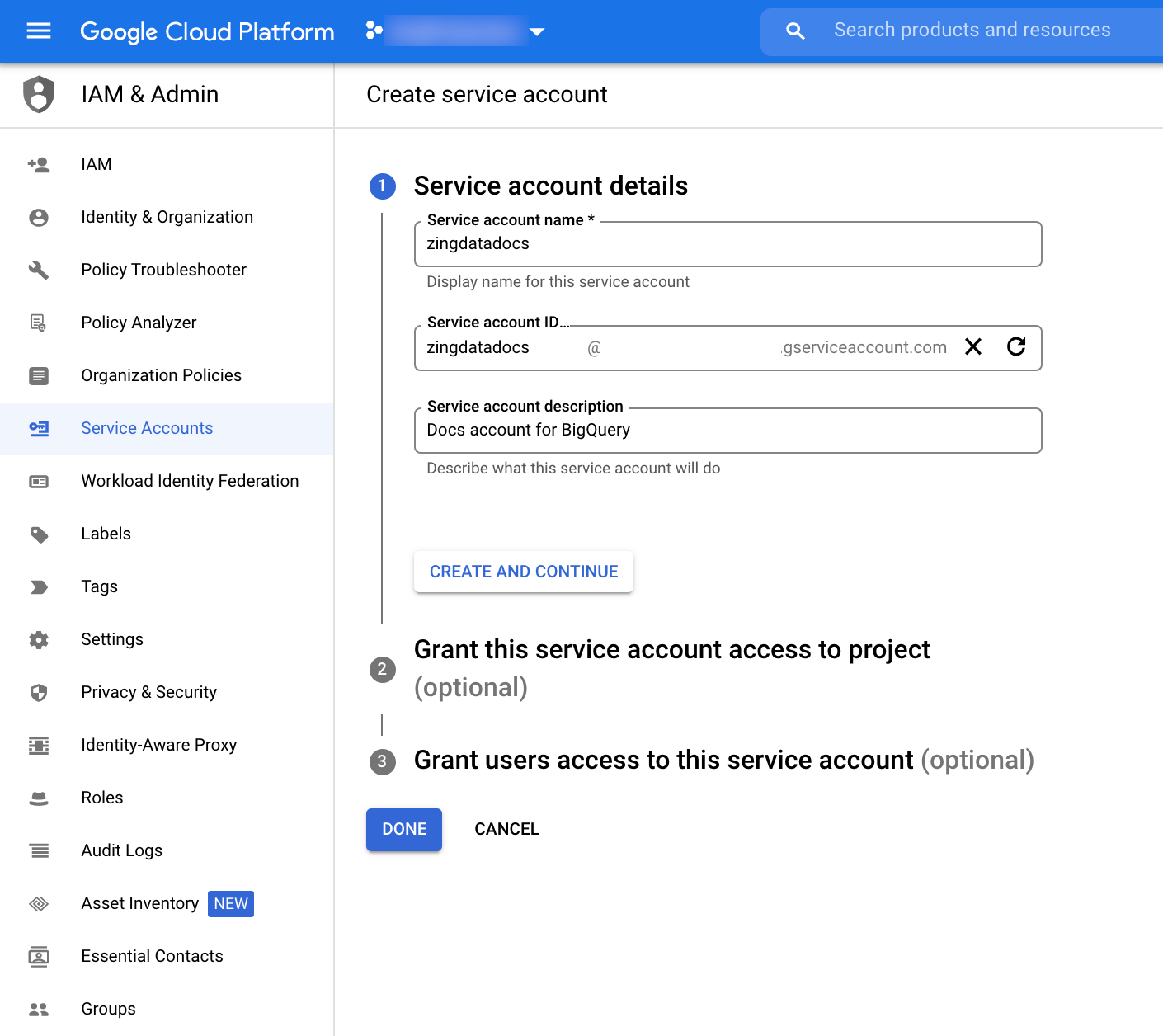Click the blue DONE button
Screen dimensions: 1163x1036
tap(404, 830)
